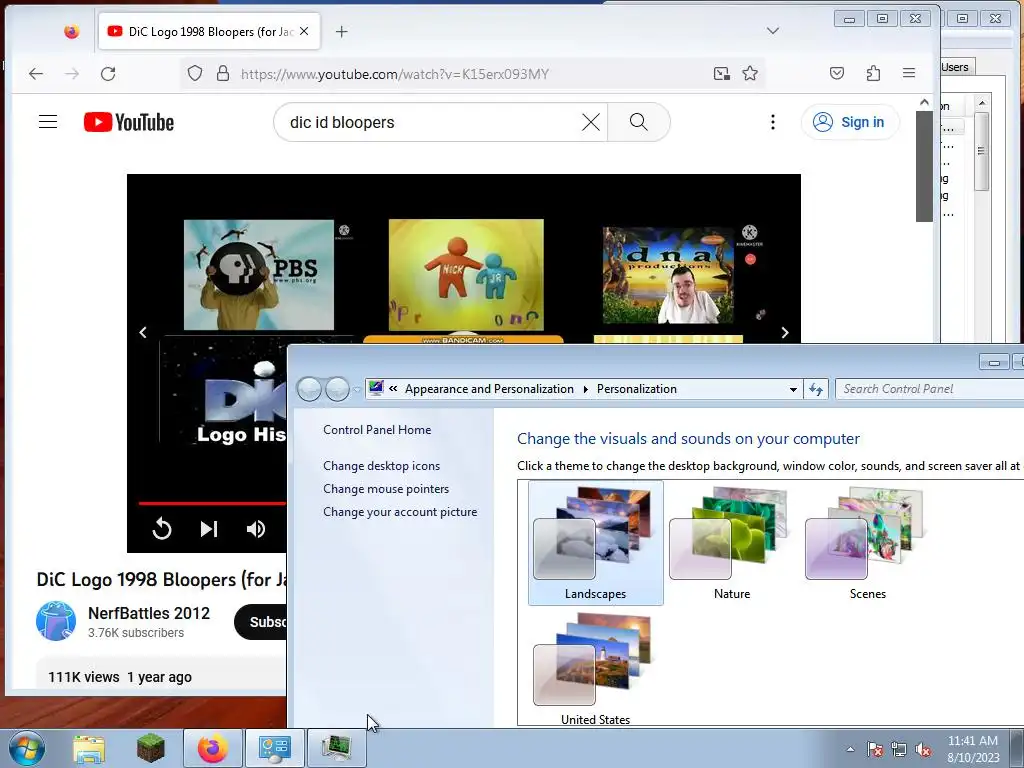Screen dimensions: 1024x768
Task: Submit search with magnifier button
Action: 639,122
